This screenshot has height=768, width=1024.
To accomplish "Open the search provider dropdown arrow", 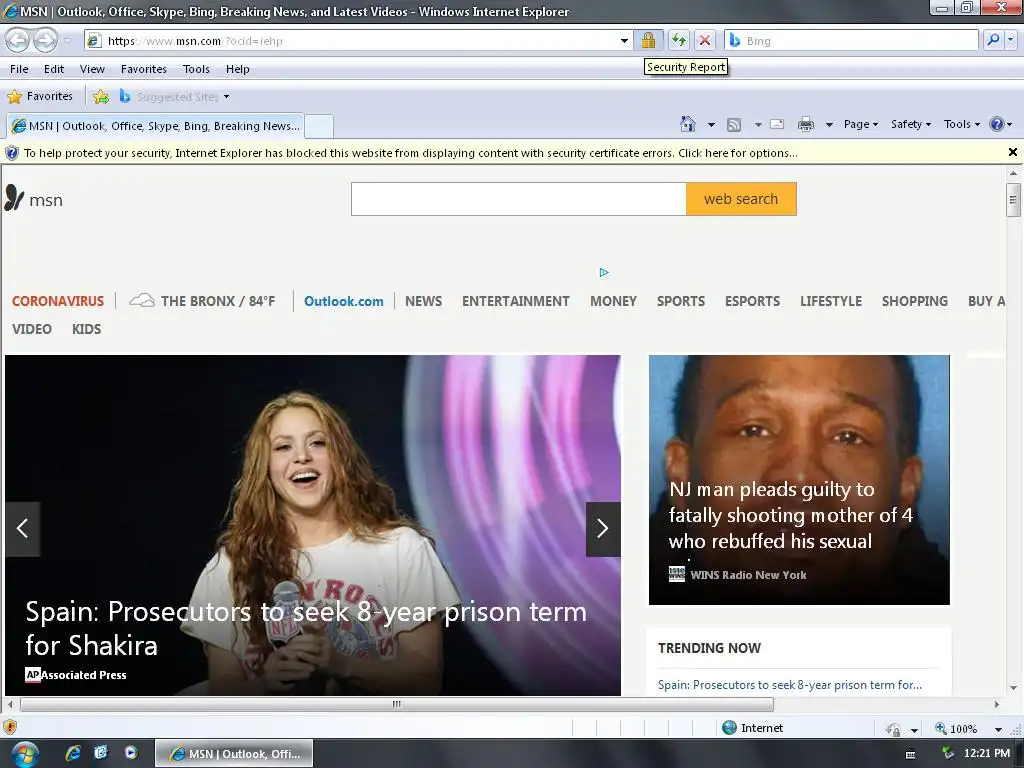I will point(1011,40).
